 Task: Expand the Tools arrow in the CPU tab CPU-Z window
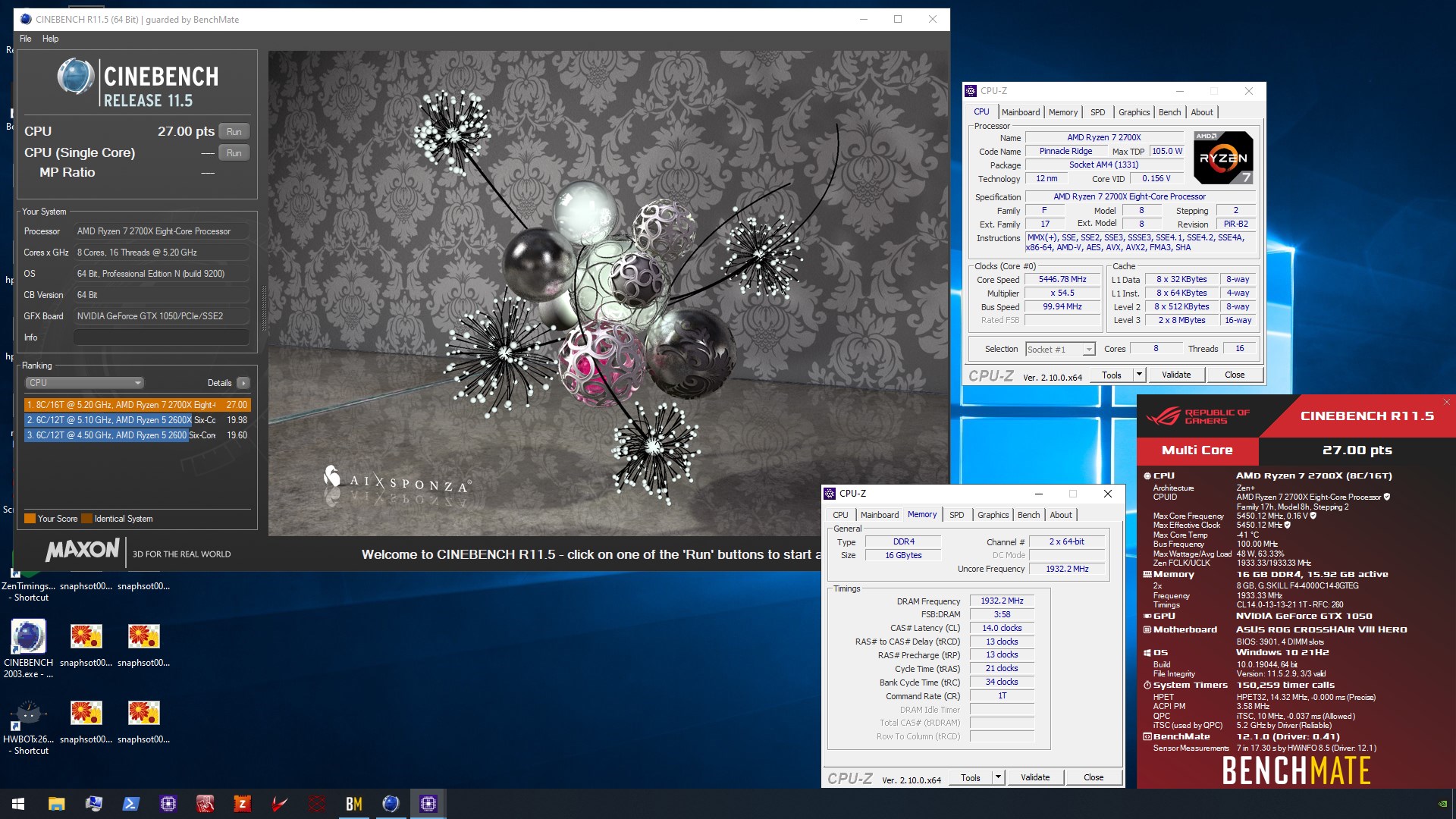pos(1139,375)
